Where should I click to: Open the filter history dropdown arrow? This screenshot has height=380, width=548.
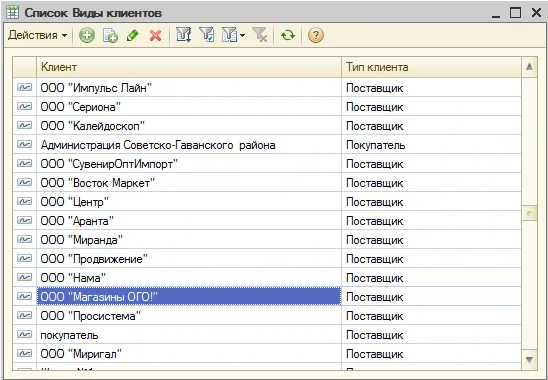click(242, 35)
